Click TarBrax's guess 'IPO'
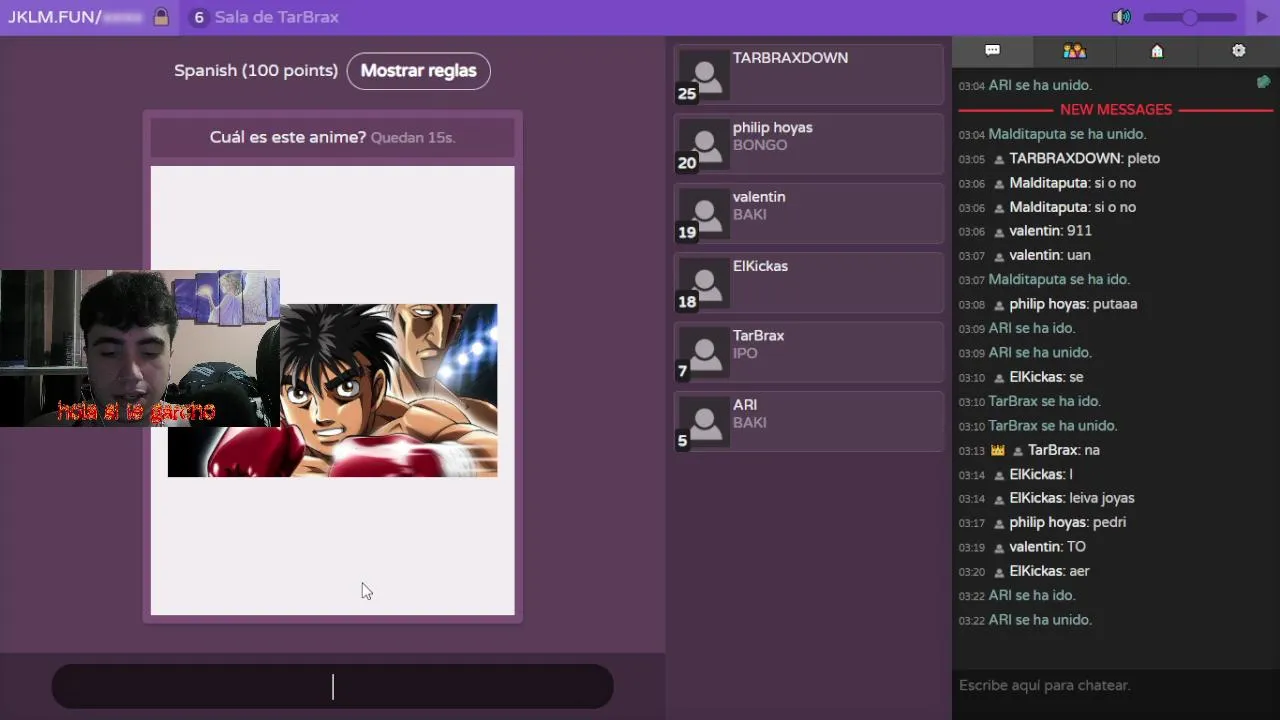 coord(745,353)
